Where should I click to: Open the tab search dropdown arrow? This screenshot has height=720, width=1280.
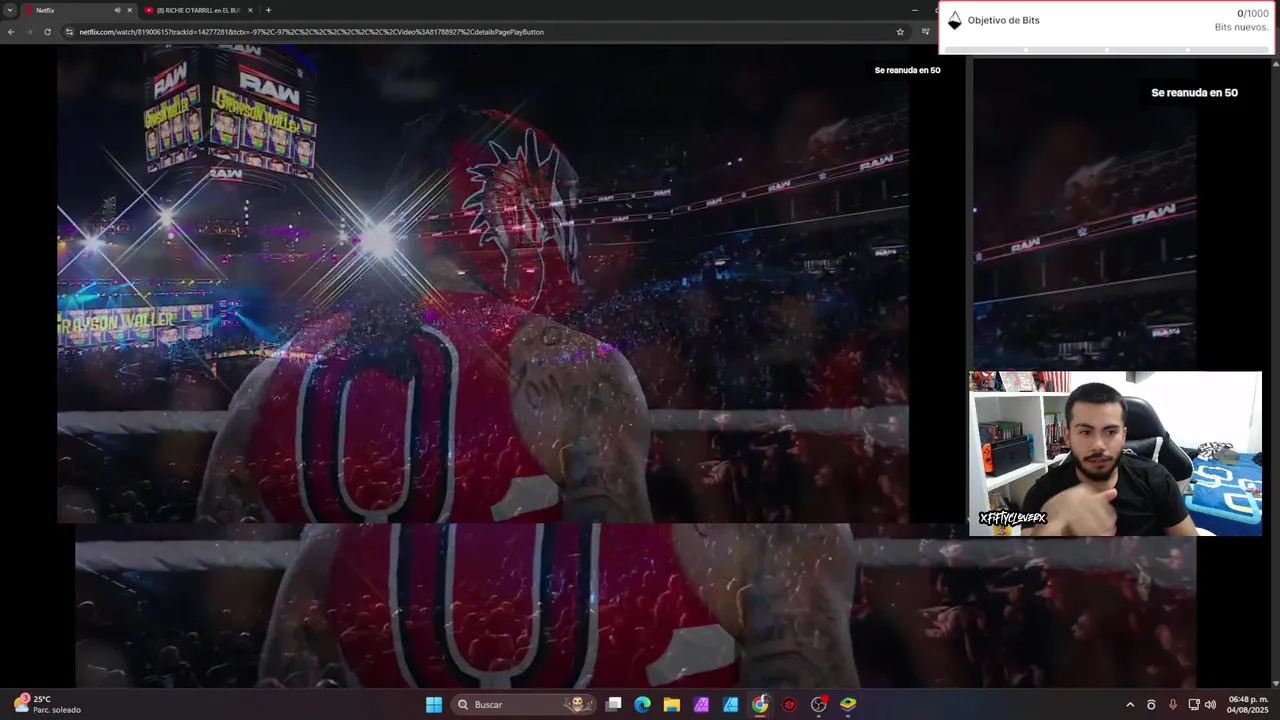[10, 10]
